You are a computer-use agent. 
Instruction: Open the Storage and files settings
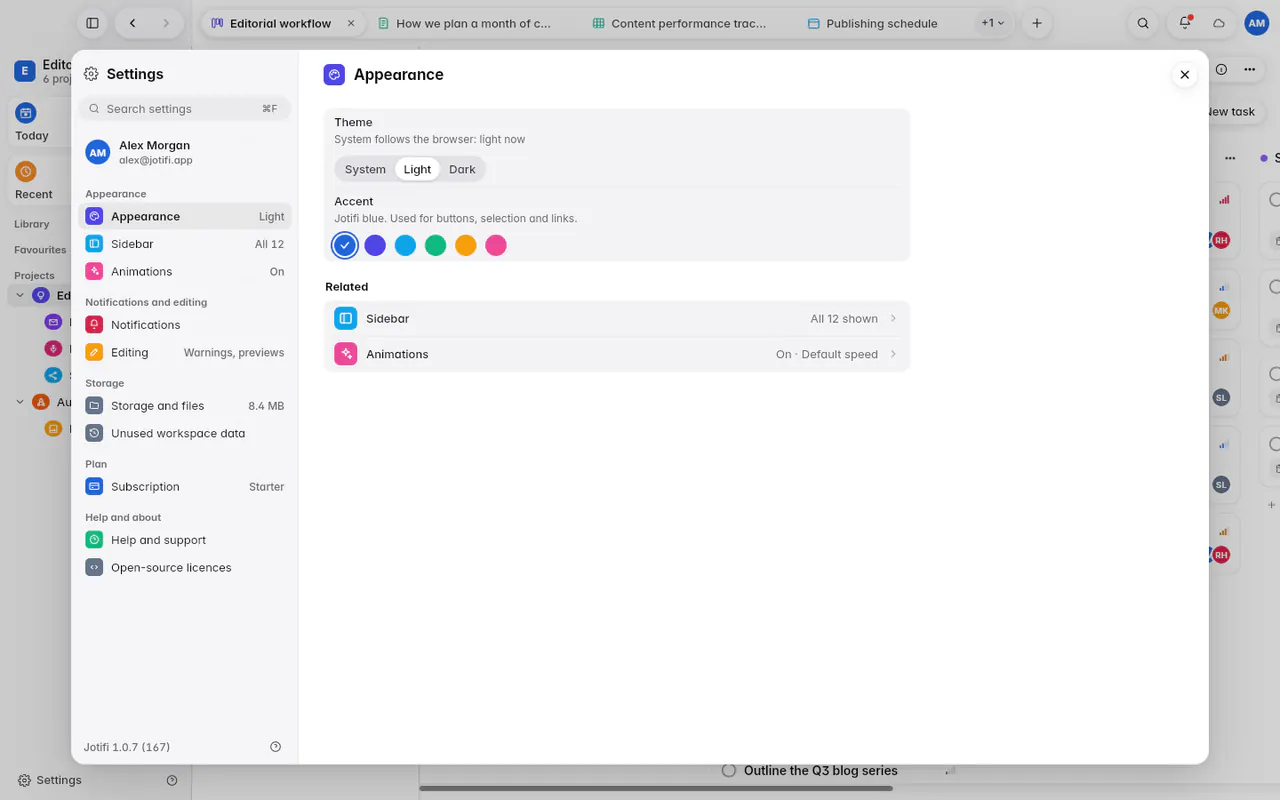click(x=185, y=406)
